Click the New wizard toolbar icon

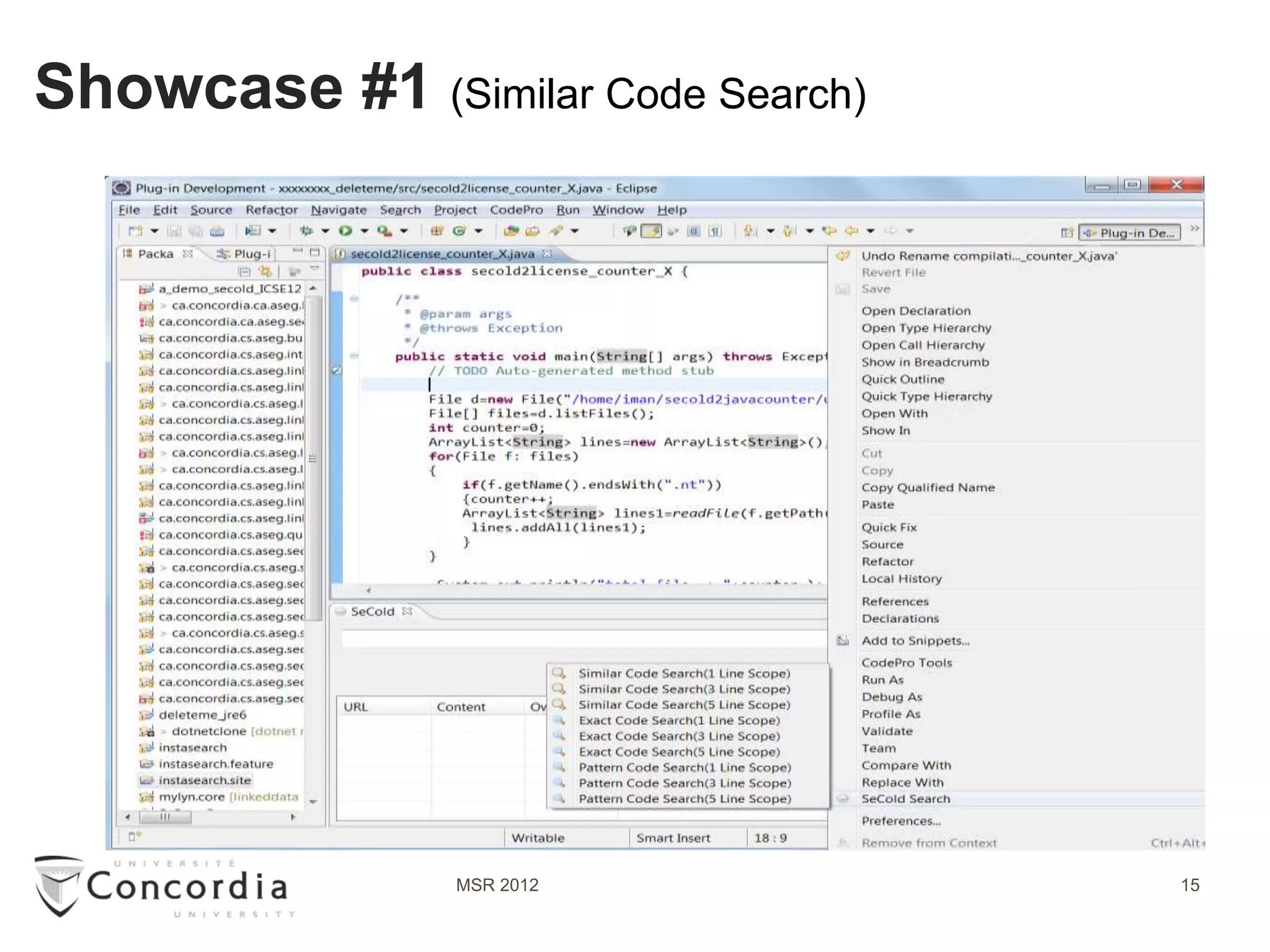click(135, 231)
